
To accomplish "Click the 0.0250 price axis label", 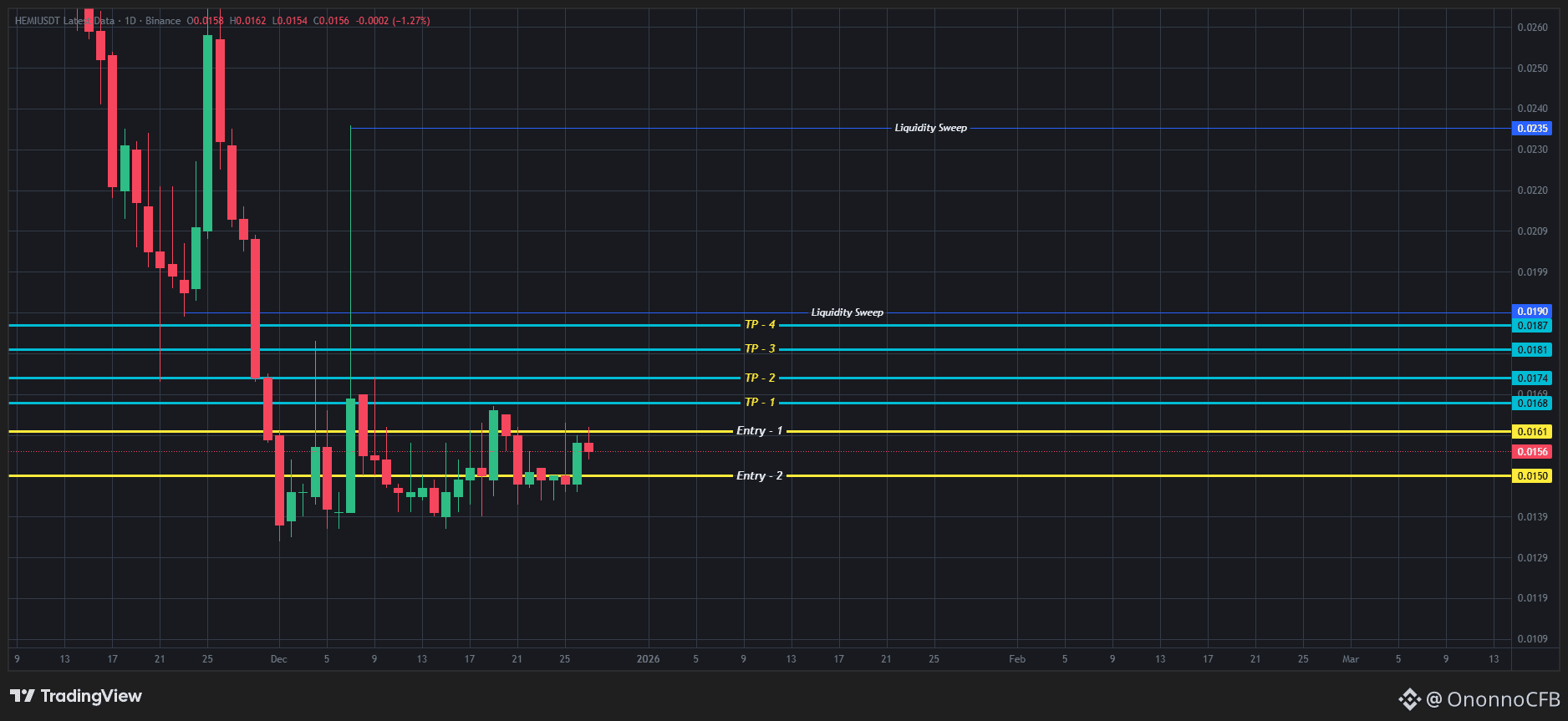I will point(1532,69).
